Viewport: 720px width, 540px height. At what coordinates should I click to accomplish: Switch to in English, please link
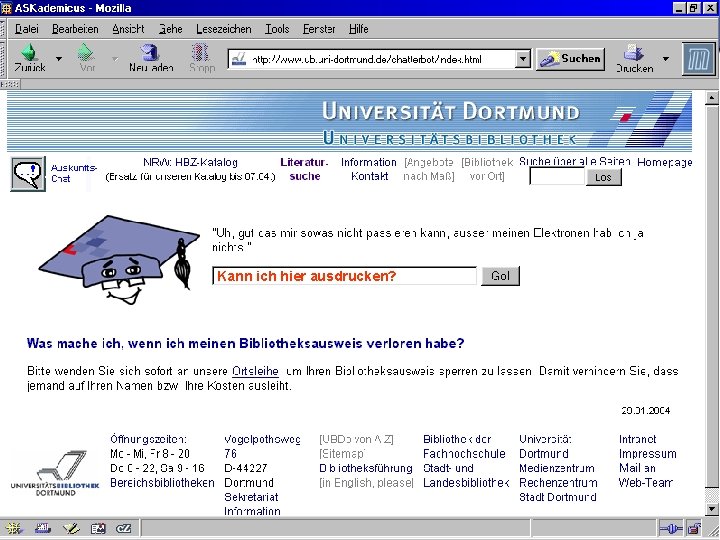point(366,483)
